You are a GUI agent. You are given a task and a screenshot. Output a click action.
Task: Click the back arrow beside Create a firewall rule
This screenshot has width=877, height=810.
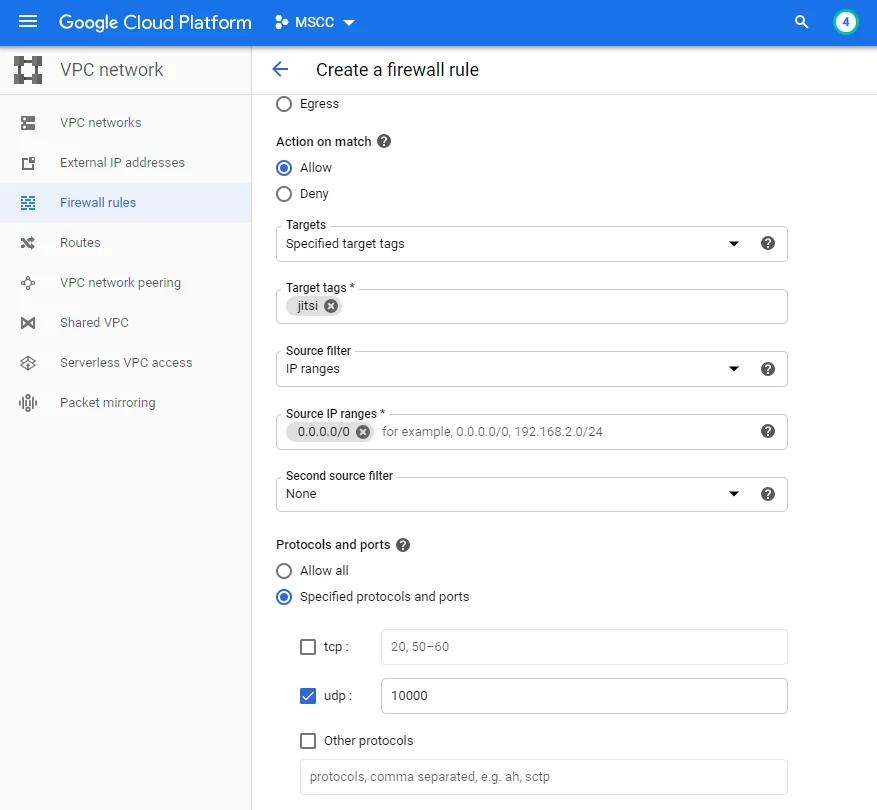pos(280,69)
